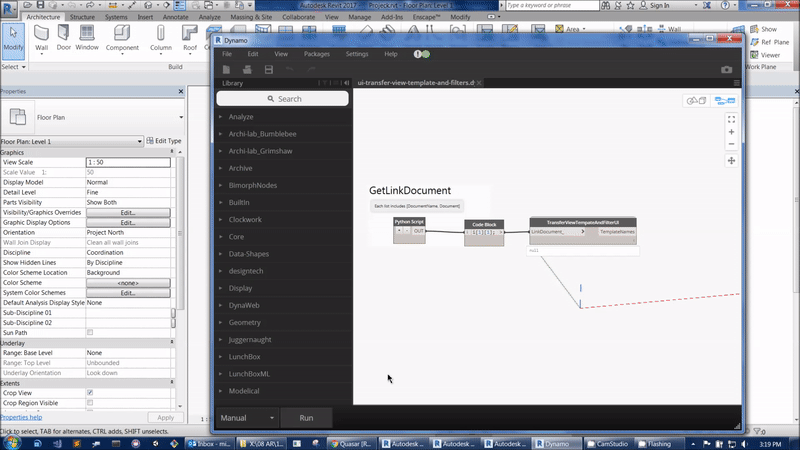Screen dimensions: 800x450
Task: Click Visibility/Graphics Overrides Edit button
Action: pyautogui.click(x=128, y=212)
